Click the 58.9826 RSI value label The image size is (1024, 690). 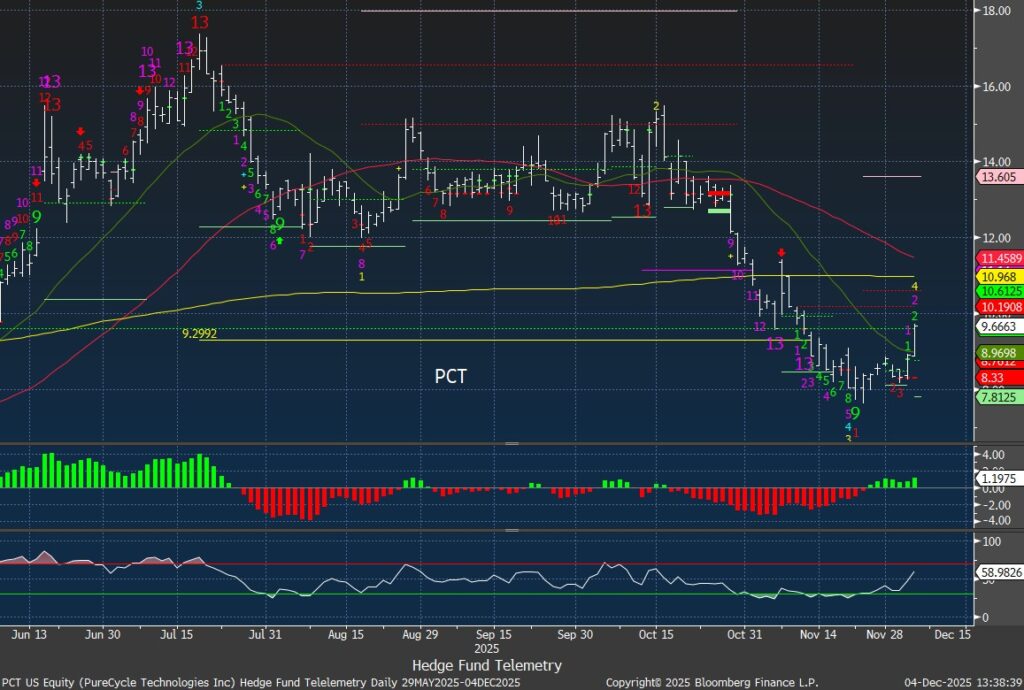[x=997, y=572]
